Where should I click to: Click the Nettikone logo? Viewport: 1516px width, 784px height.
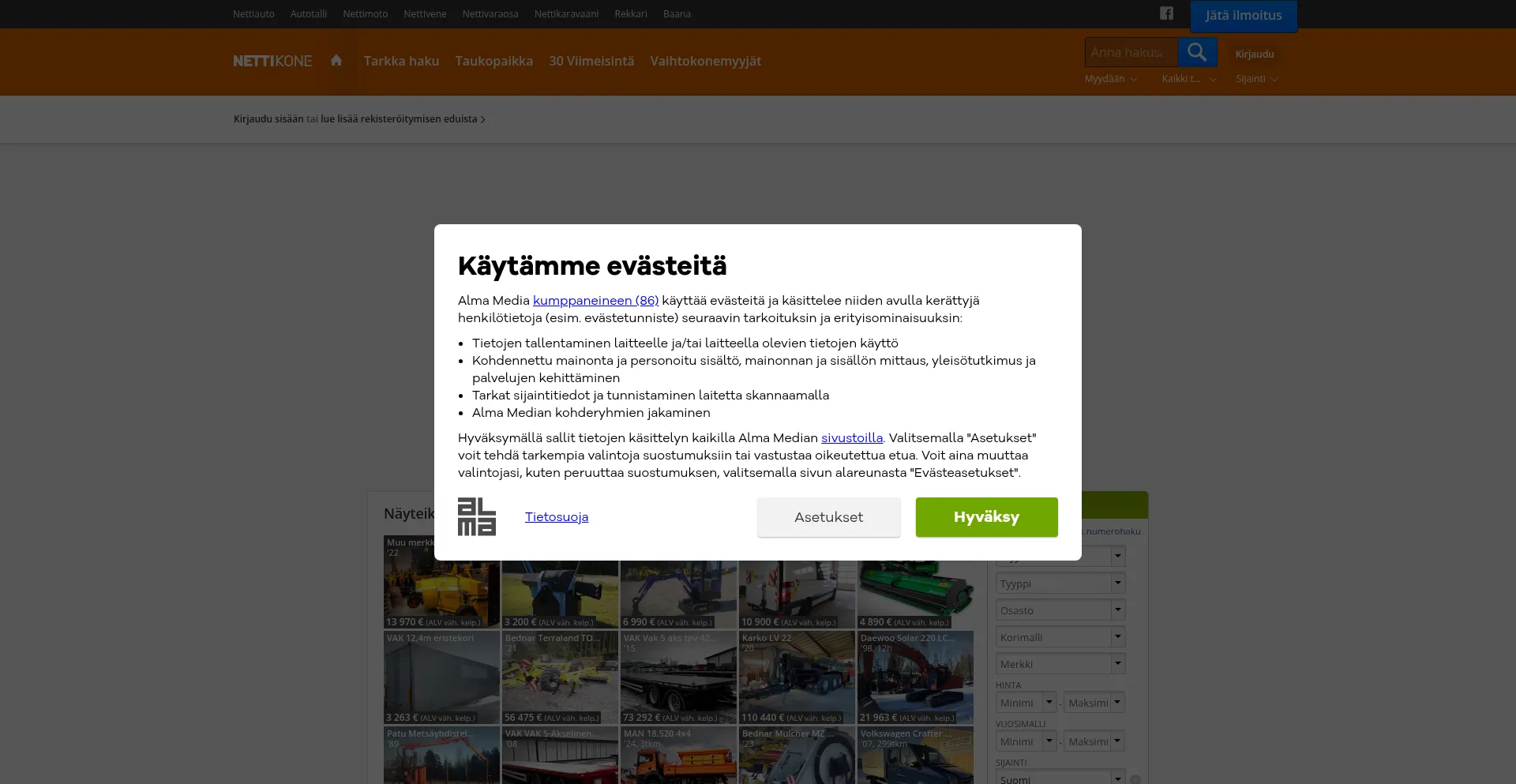click(x=272, y=61)
